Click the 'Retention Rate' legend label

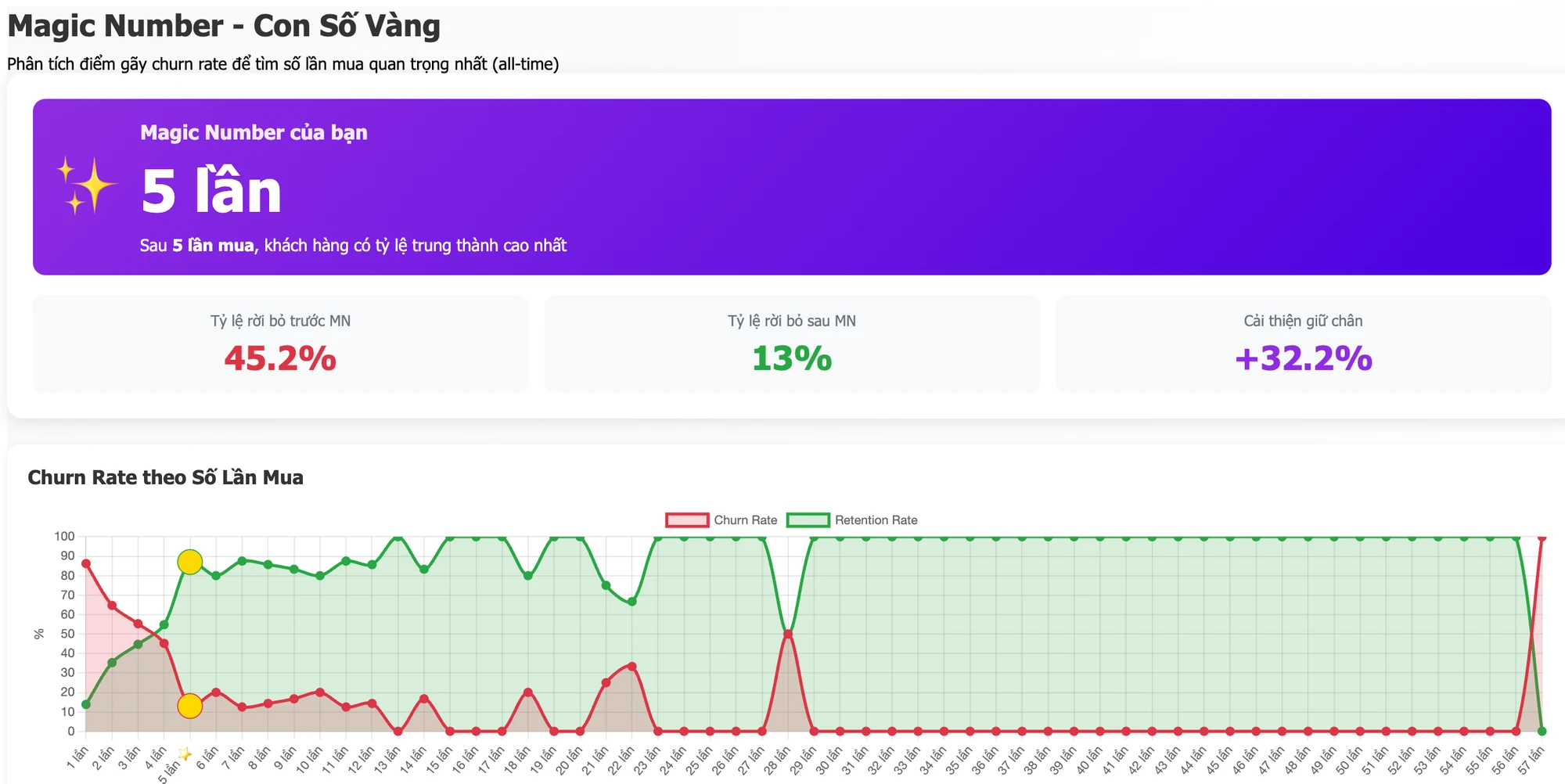pos(876,520)
